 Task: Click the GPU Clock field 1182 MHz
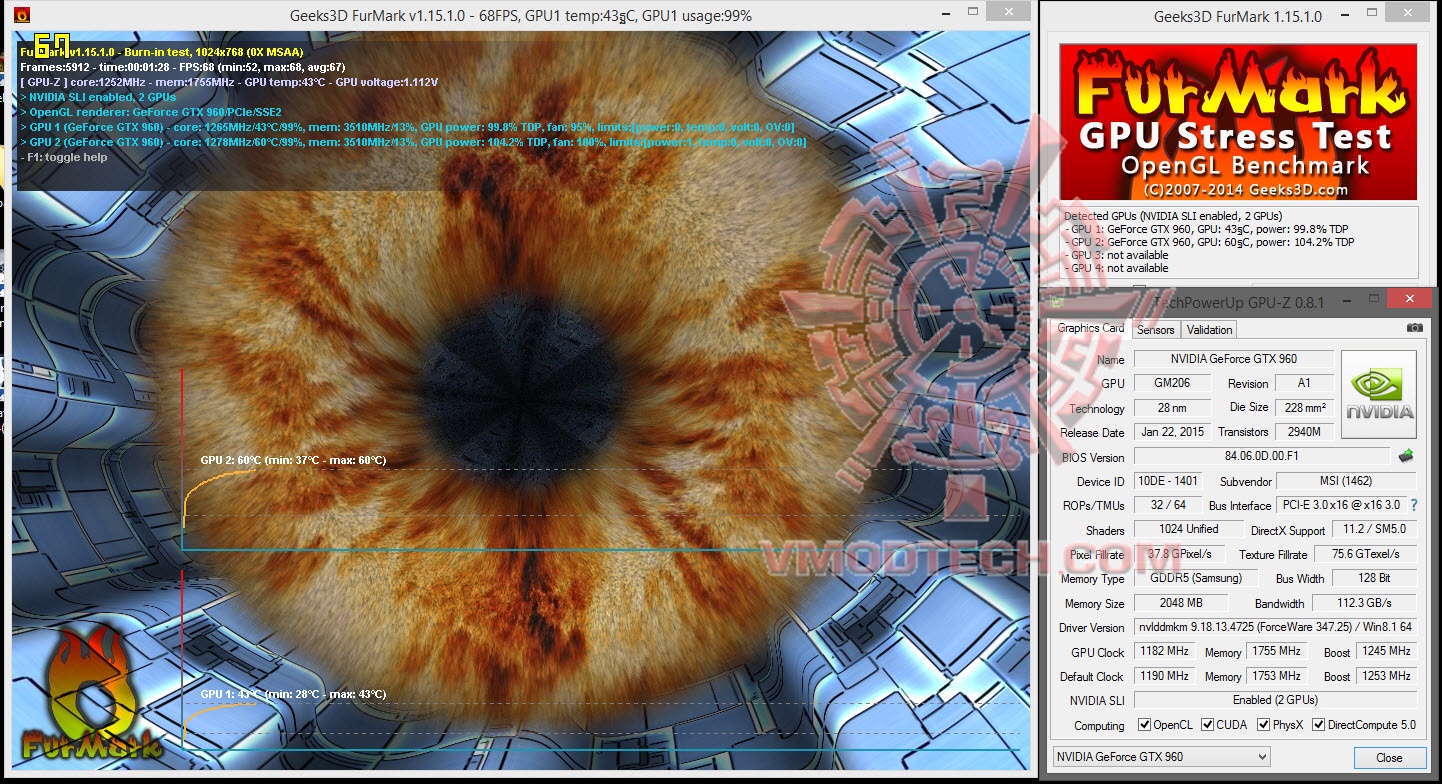pos(1163,652)
